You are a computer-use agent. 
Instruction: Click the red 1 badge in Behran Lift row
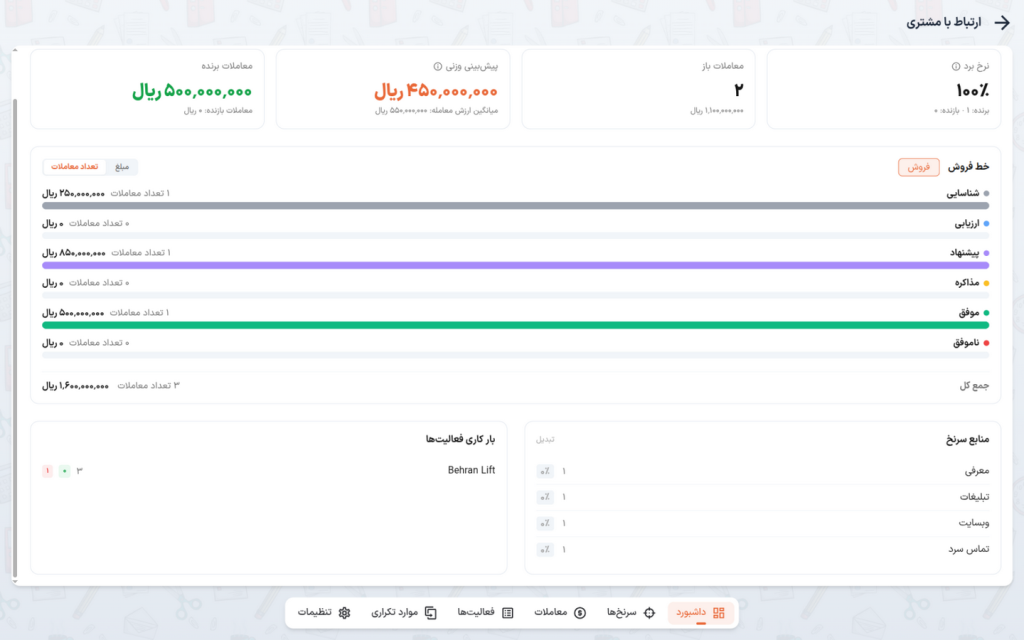47,471
